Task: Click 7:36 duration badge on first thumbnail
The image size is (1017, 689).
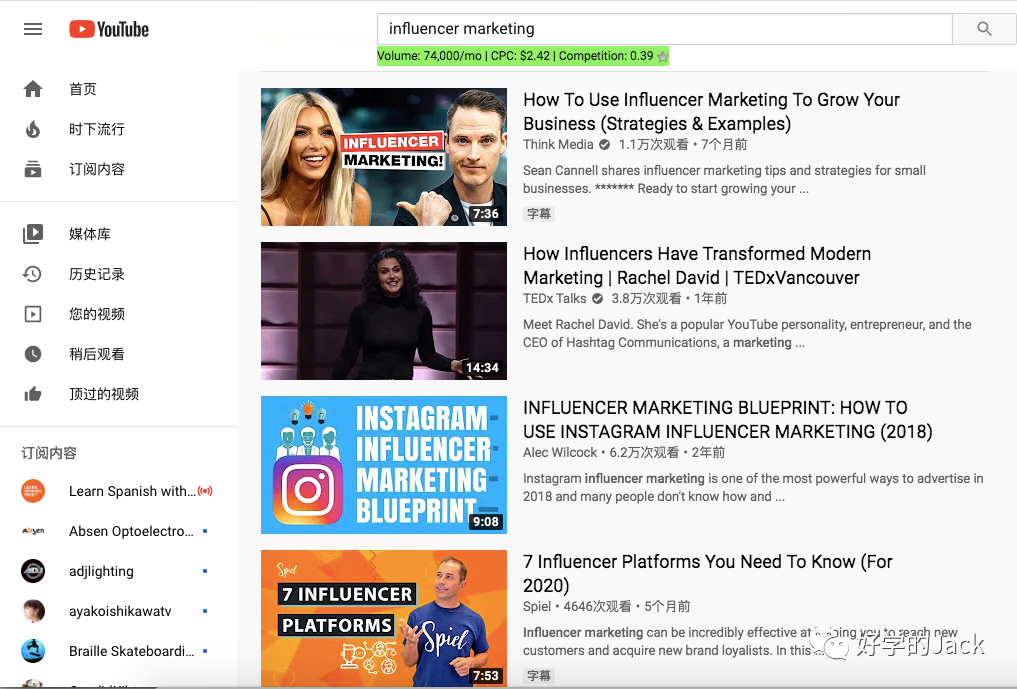Action: click(x=486, y=213)
